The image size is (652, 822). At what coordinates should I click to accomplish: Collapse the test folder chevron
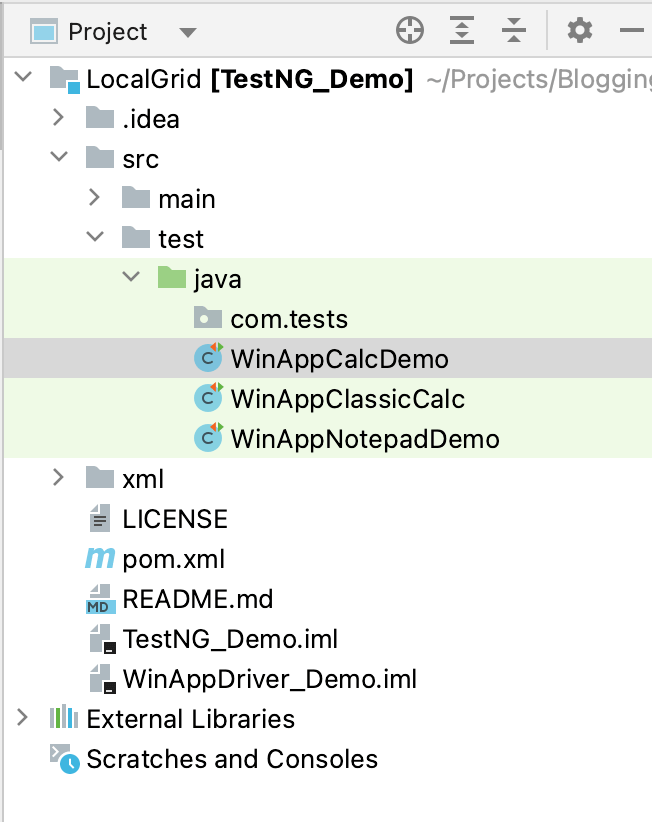[95, 236]
